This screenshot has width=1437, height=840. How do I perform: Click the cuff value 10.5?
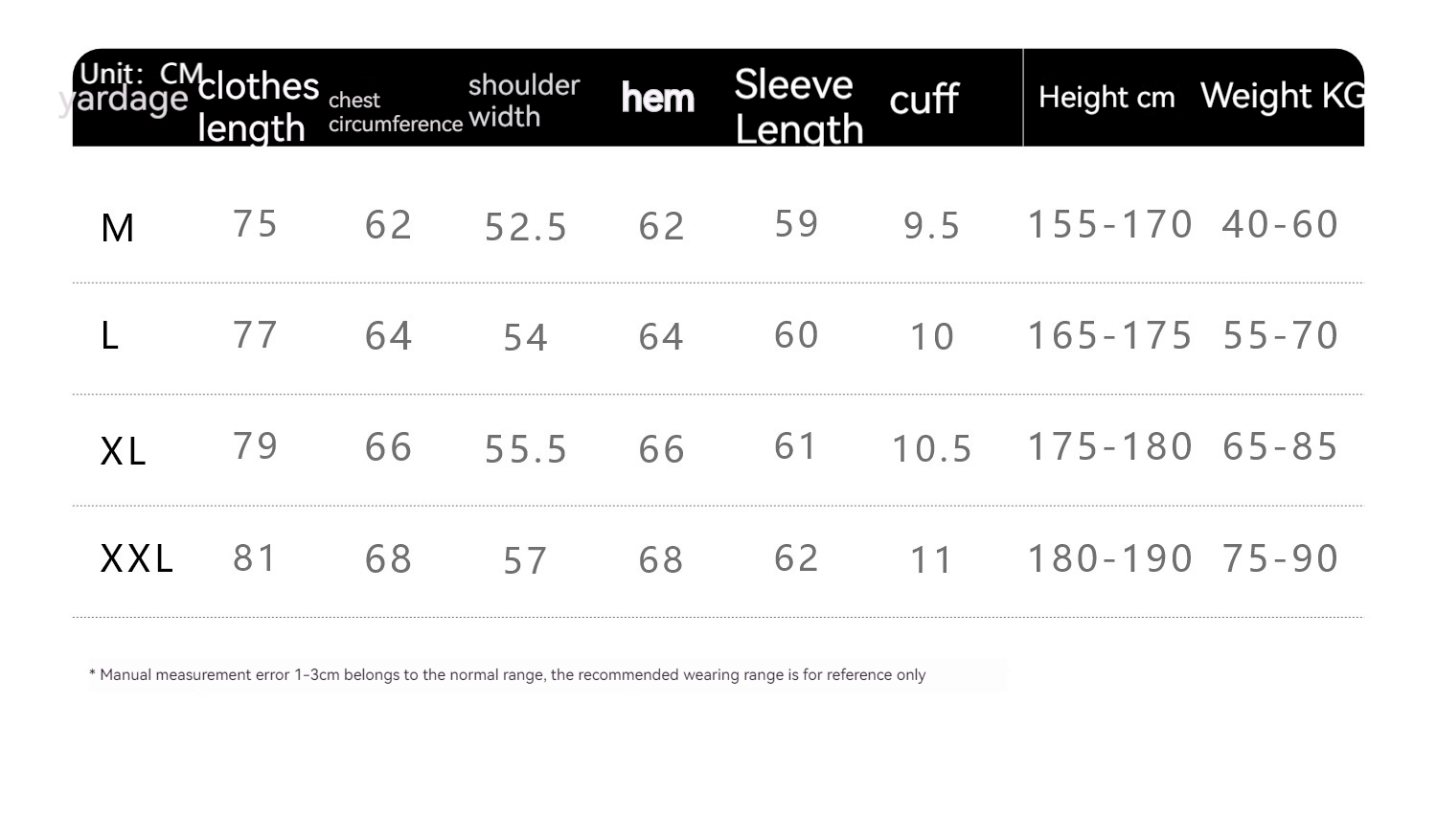(931, 448)
